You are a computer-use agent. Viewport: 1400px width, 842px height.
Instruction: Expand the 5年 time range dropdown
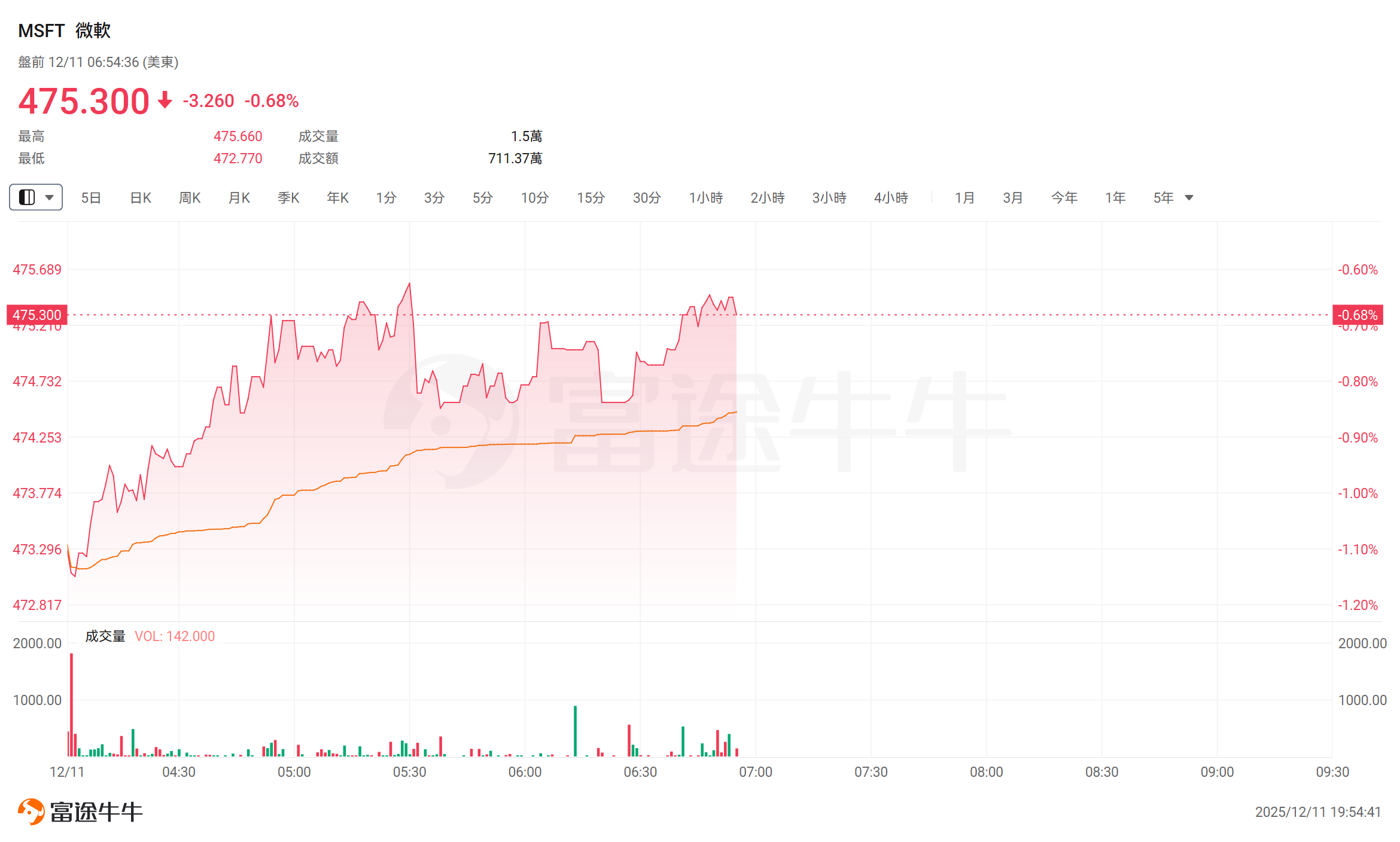(1189, 197)
